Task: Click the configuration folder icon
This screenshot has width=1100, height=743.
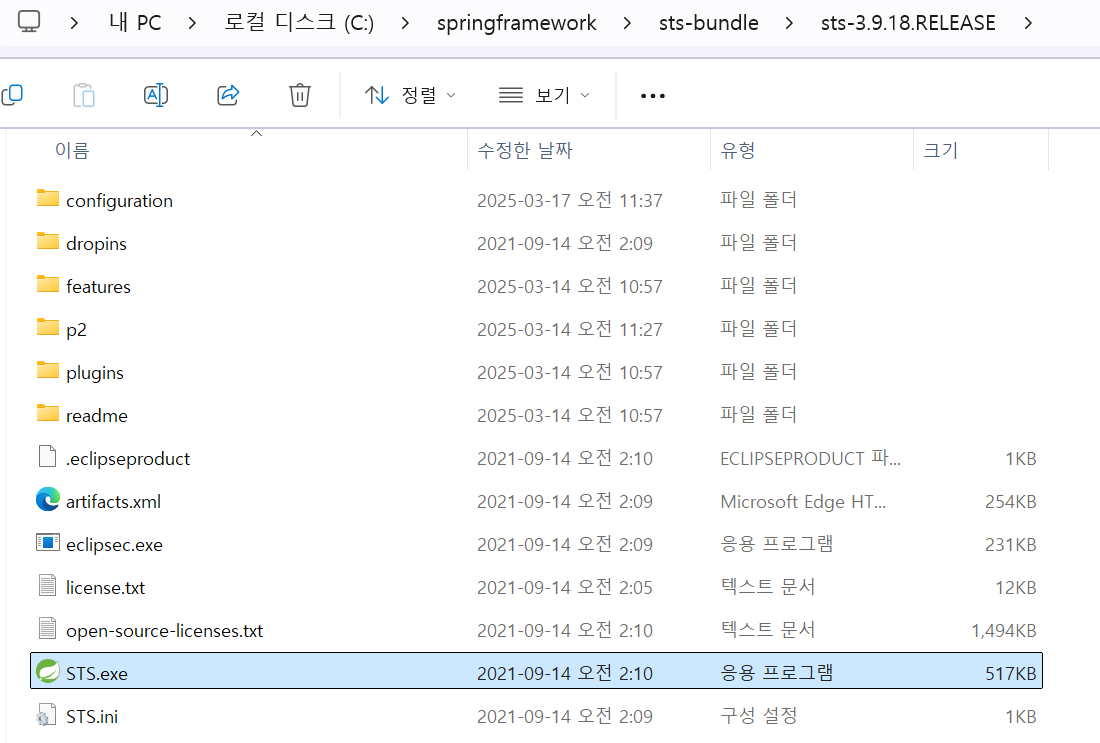Action: pyautogui.click(x=48, y=199)
